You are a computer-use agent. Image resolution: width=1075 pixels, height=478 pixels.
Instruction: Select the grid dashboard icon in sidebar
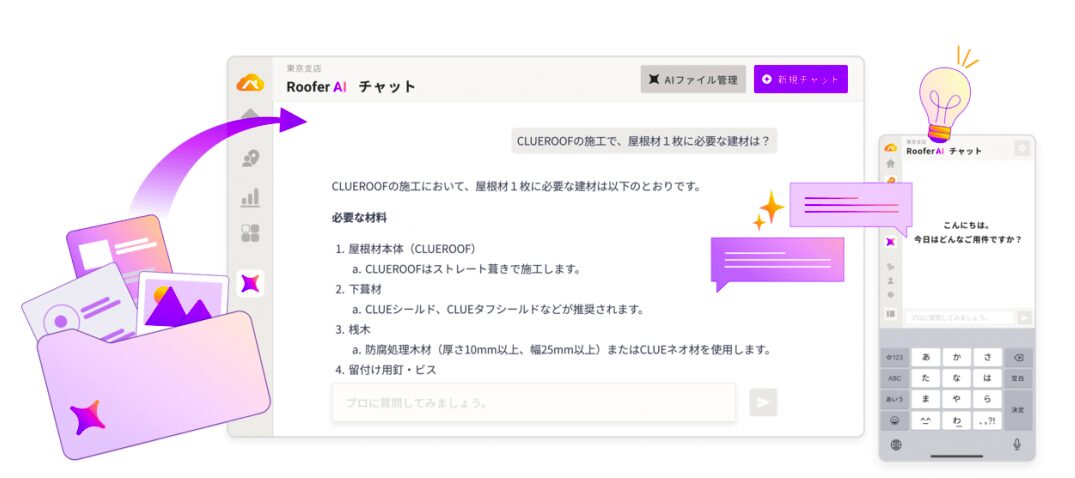tap(250, 234)
